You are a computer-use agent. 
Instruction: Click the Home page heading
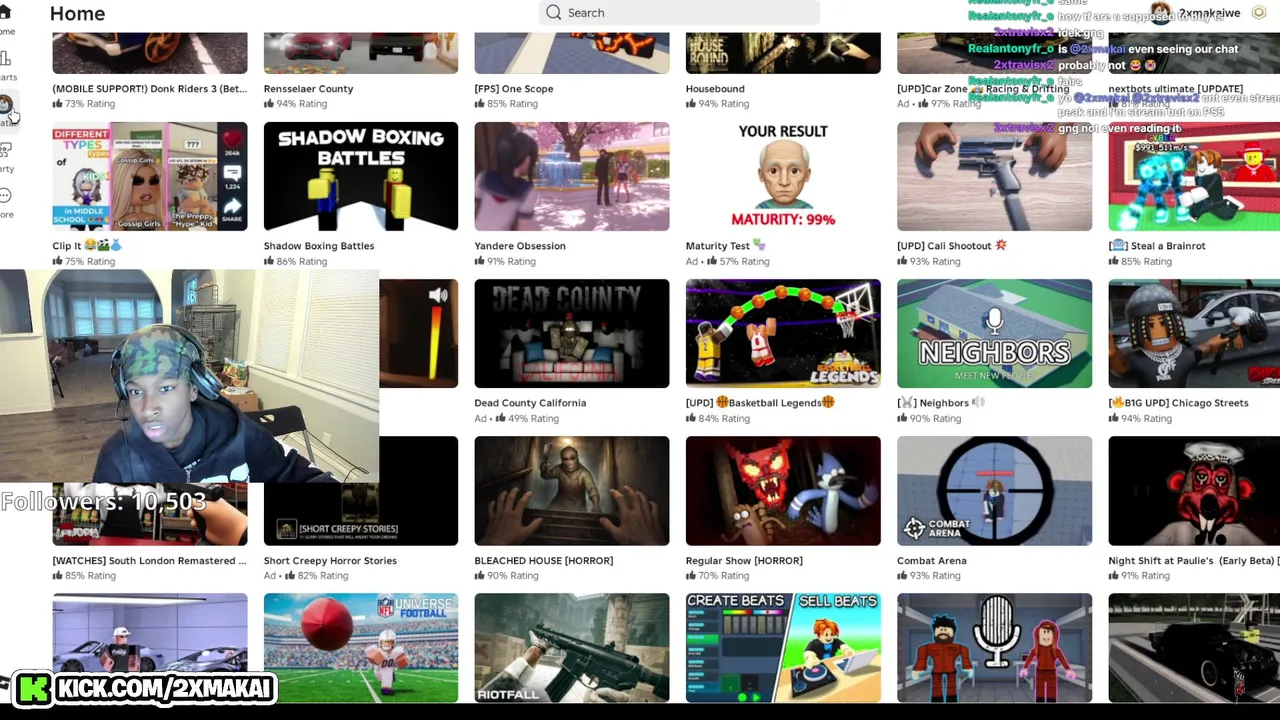(x=77, y=13)
